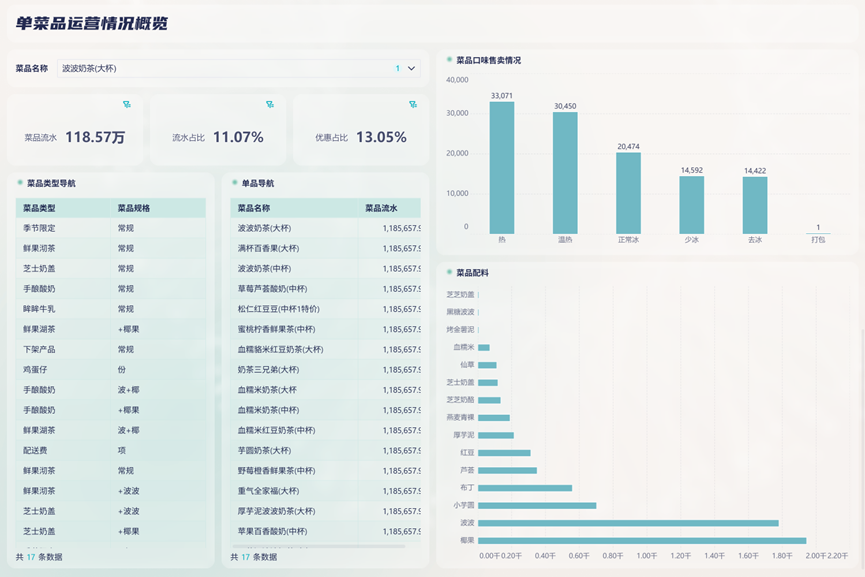Click the 菜品规格 column header
The width and height of the screenshot is (865, 577).
(134, 208)
